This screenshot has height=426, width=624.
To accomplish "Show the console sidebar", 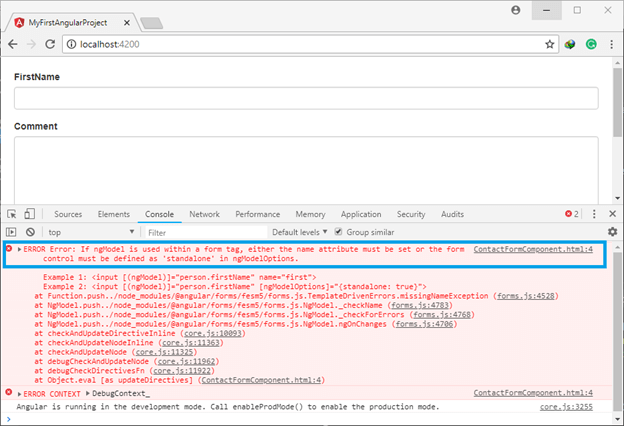I will point(11,232).
